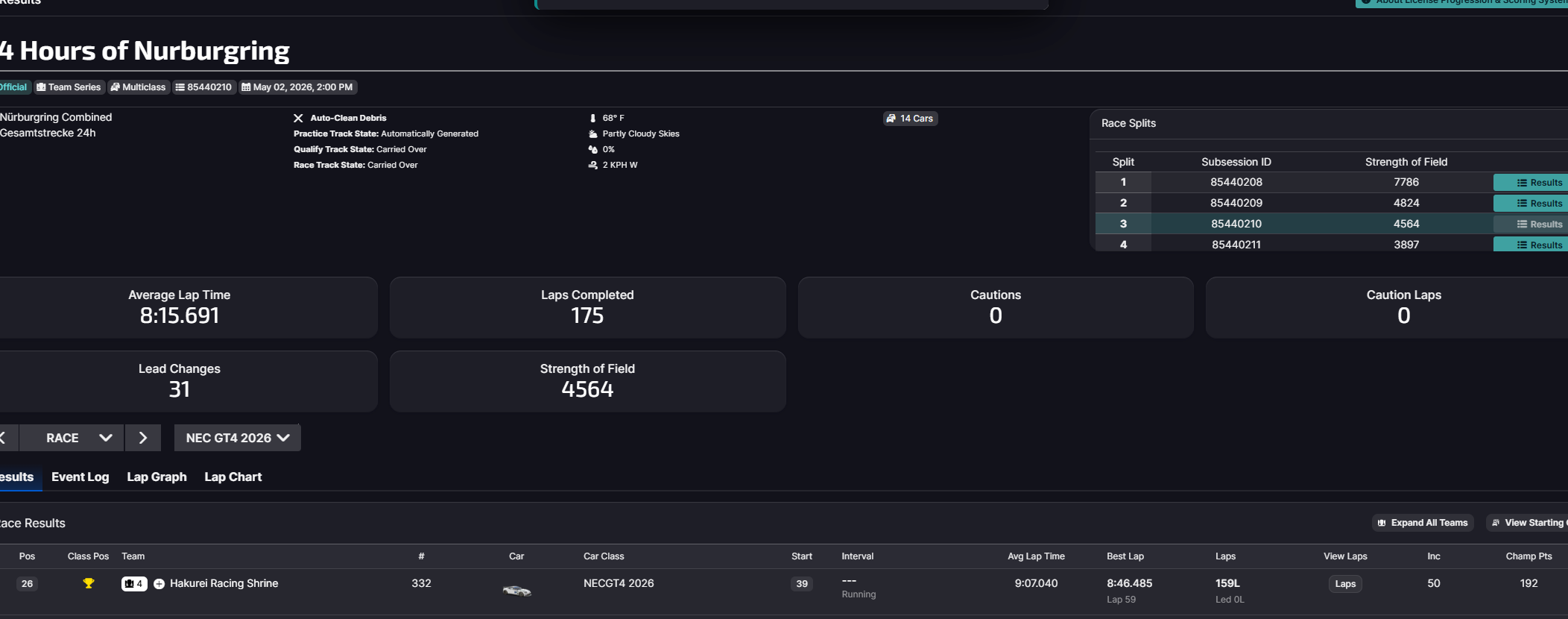Open the Lap Chart tab
This screenshot has width=1568, height=619.
click(x=233, y=477)
